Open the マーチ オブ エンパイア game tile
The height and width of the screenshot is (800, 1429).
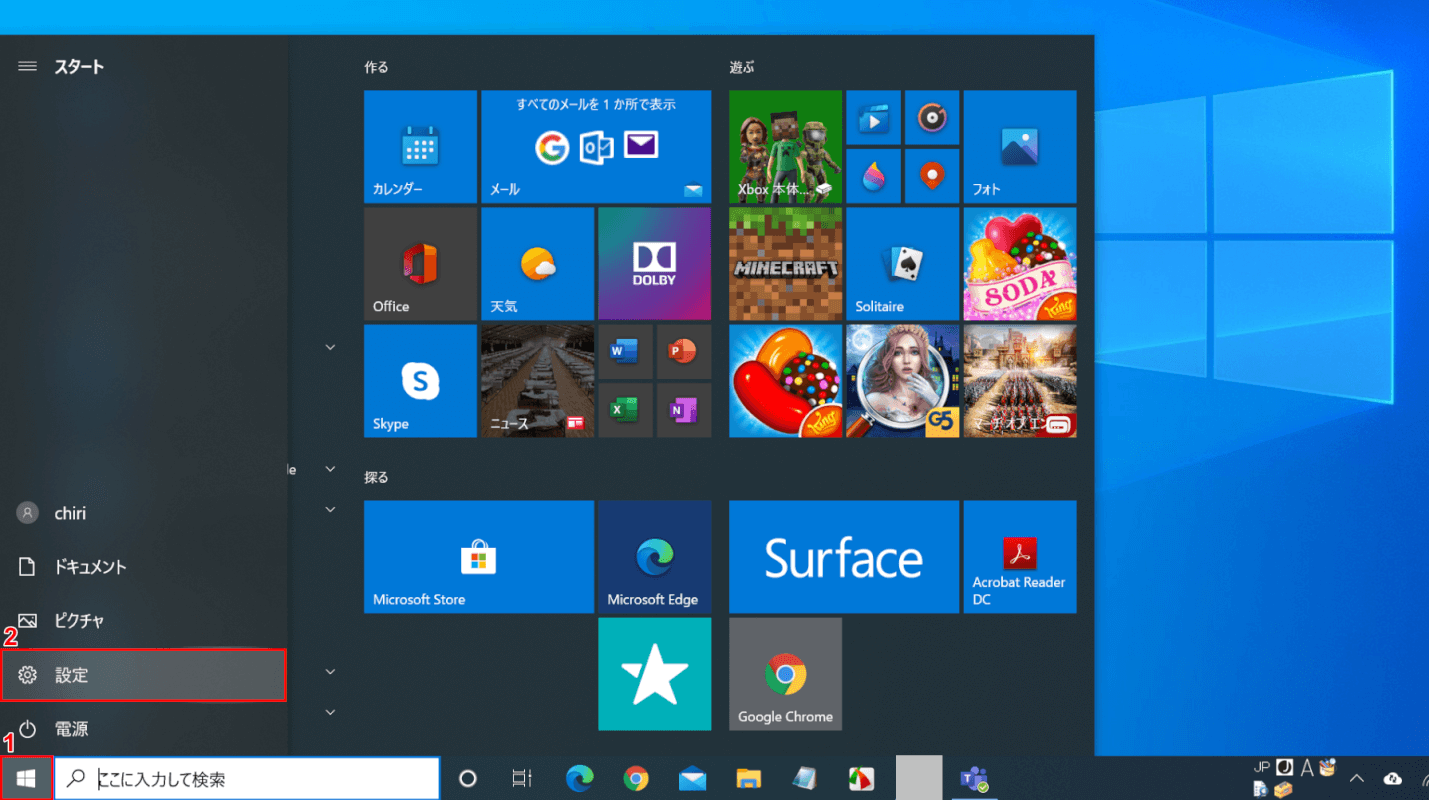click(1020, 381)
